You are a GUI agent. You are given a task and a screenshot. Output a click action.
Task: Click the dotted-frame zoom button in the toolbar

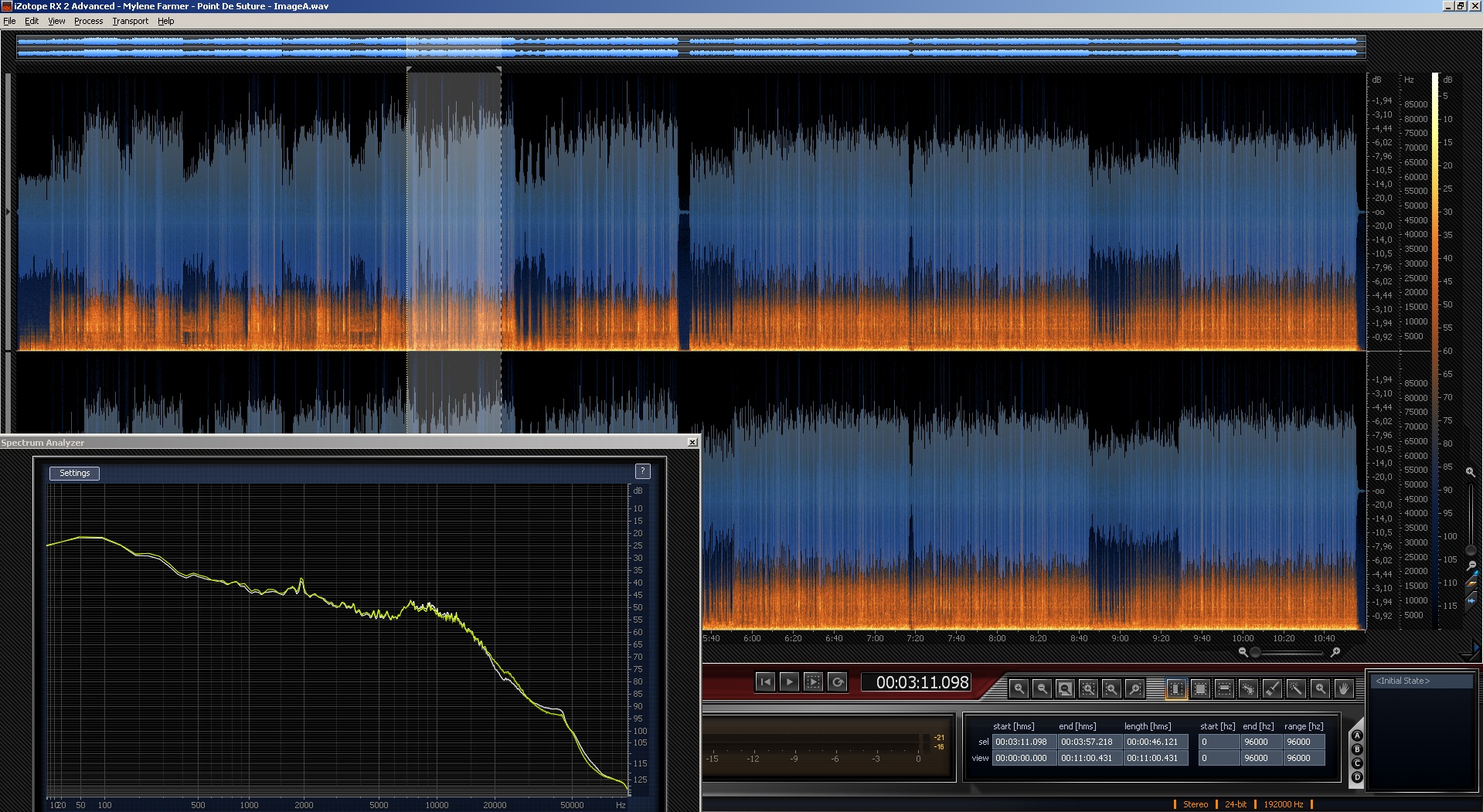coord(1088,688)
